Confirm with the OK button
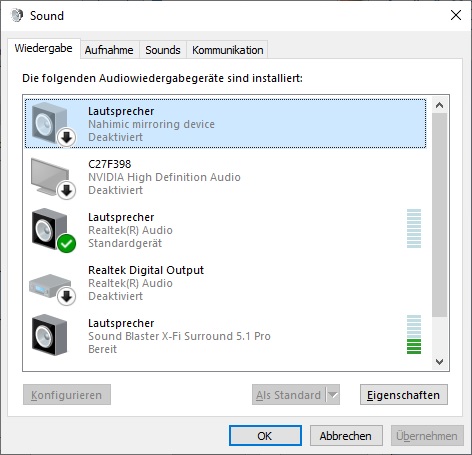This screenshot has height=455, width=472. 265,435
